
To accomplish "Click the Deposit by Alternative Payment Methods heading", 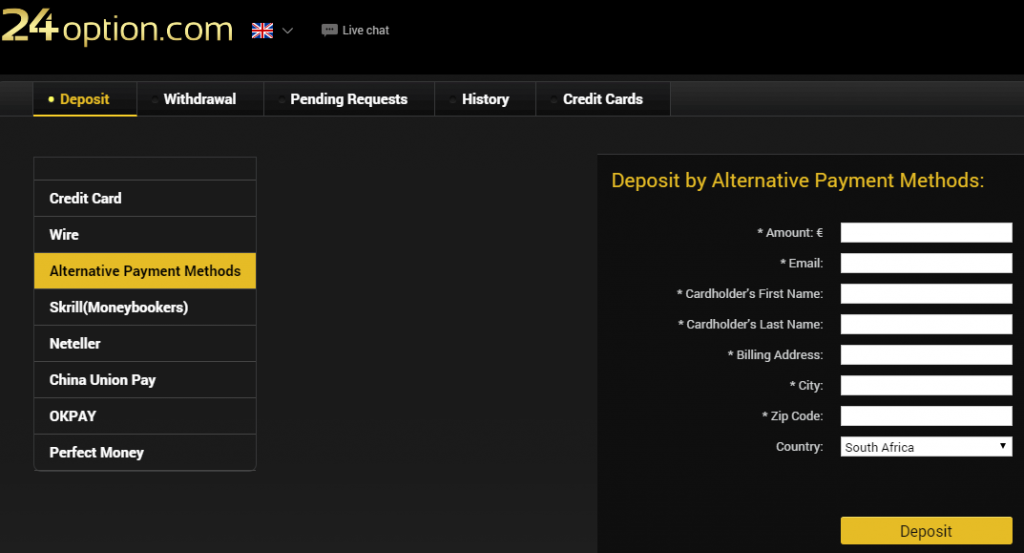I will coord(797,180).
